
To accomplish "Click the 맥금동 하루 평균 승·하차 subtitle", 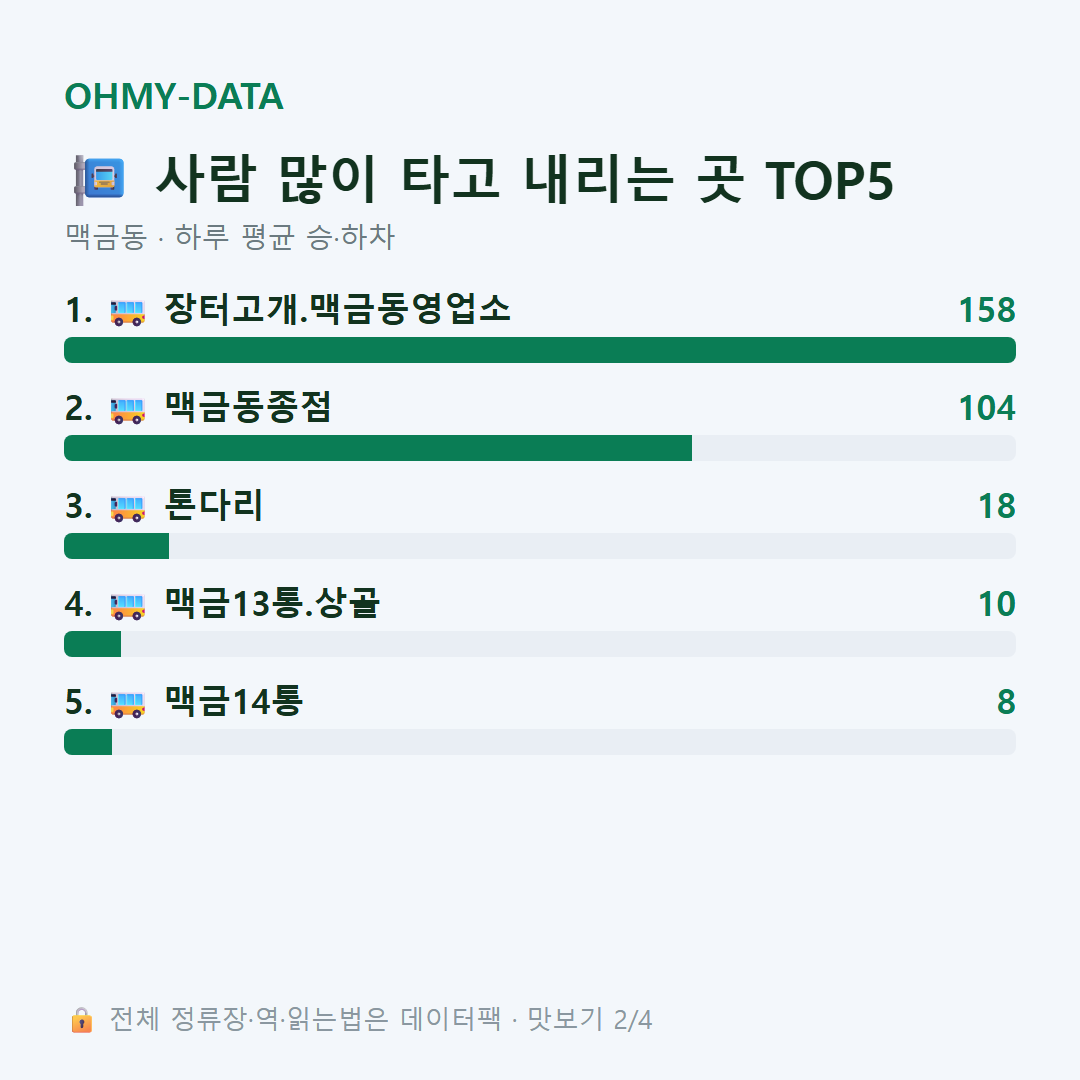I will (230, 237).
